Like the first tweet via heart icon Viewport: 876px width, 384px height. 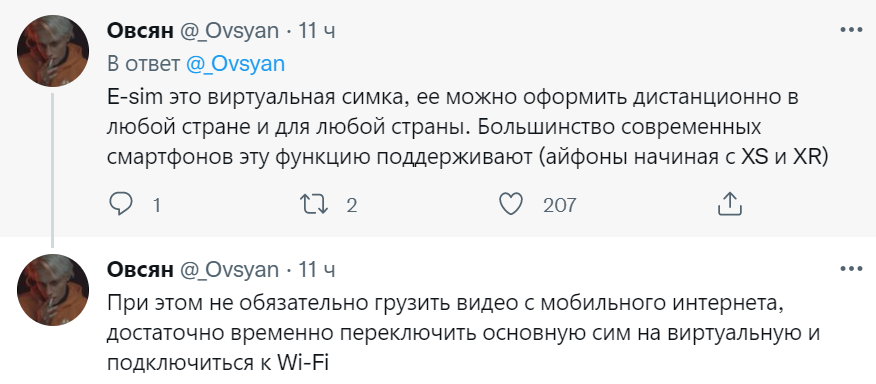click(510, 205)
